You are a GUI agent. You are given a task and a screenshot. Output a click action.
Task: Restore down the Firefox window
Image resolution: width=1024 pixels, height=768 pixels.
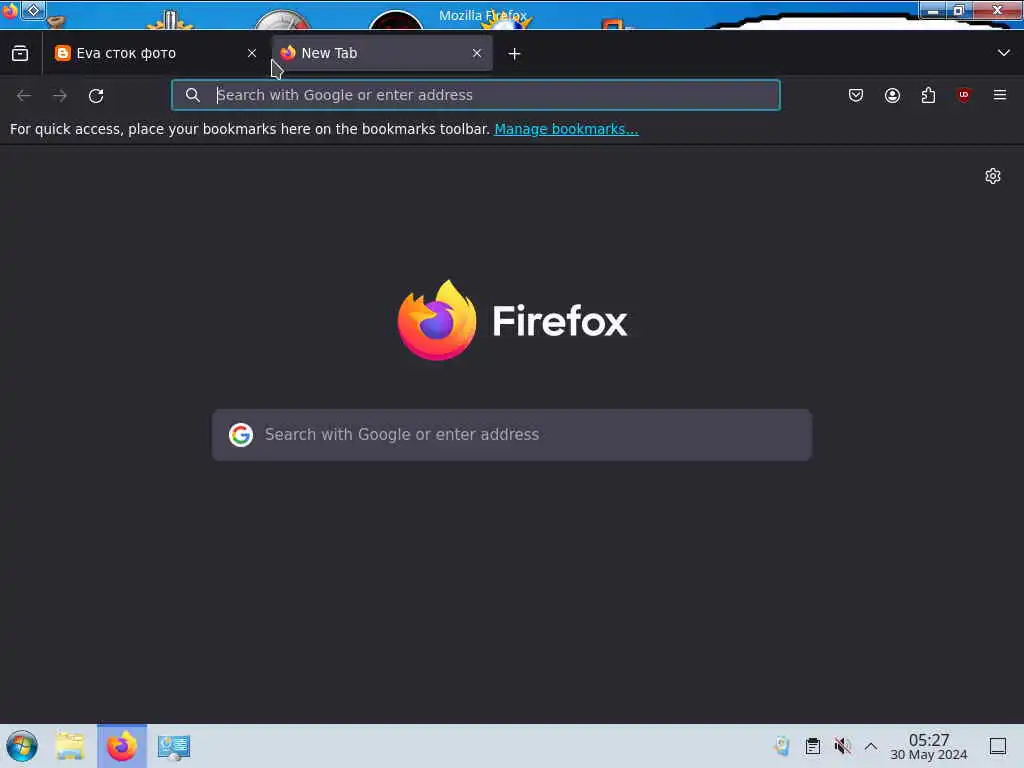pyautogui.click(x=959, y=10)
